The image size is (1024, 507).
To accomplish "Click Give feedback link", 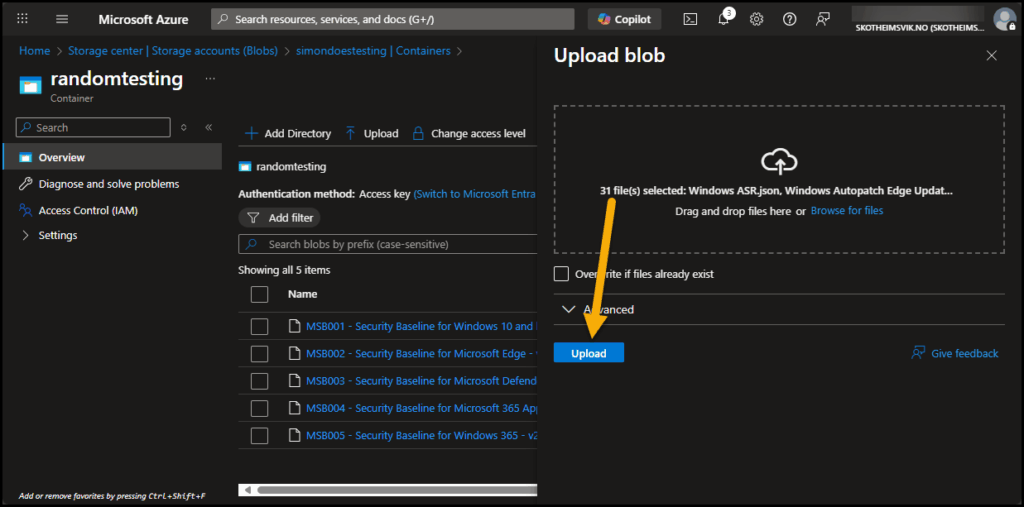I will pos(955,353).
